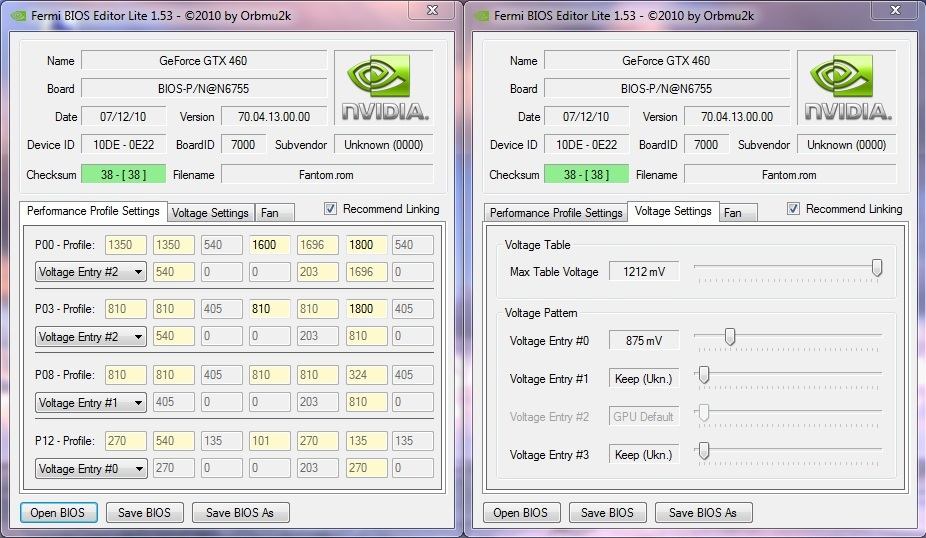Select Performance Profile Settings tab in left window

click(x=93, y=211)
